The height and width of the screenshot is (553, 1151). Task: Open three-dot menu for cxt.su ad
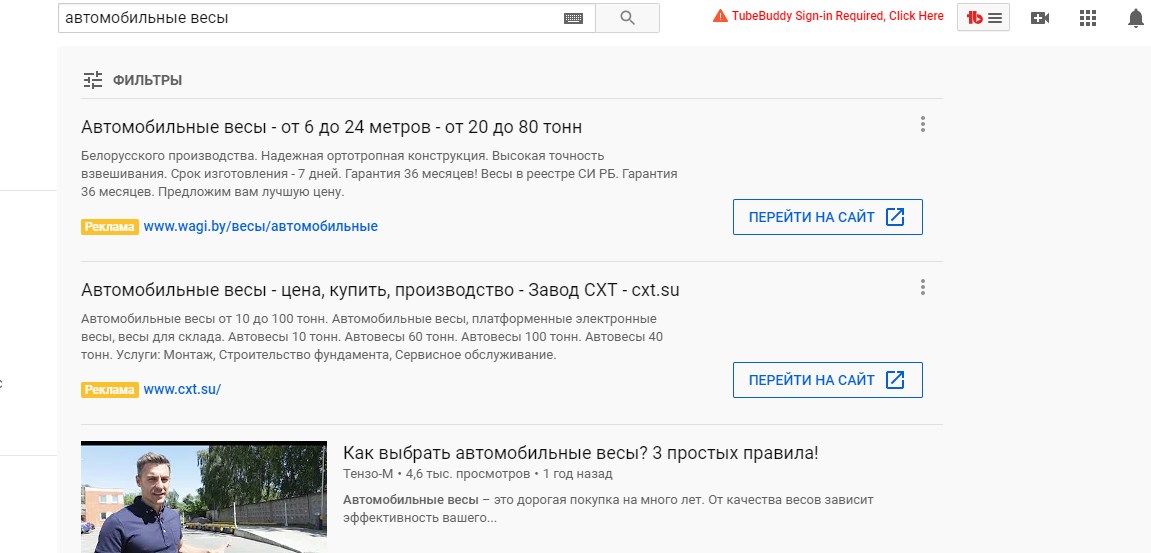[923, 287]
